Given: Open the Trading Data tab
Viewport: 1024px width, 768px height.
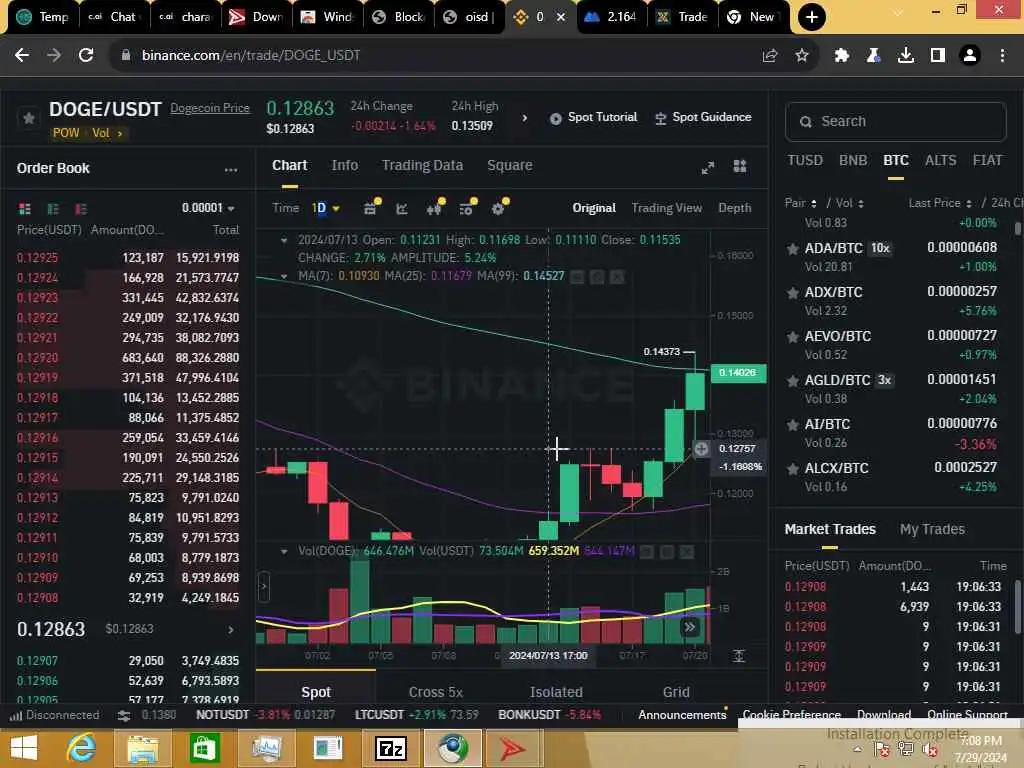Looking at the screenshot, I should click(422, 165).
